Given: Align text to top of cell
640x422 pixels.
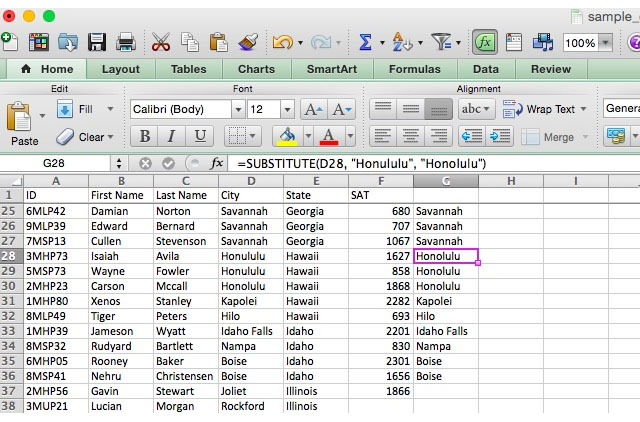Looking at the screenshot, I should tap(383, 109).
